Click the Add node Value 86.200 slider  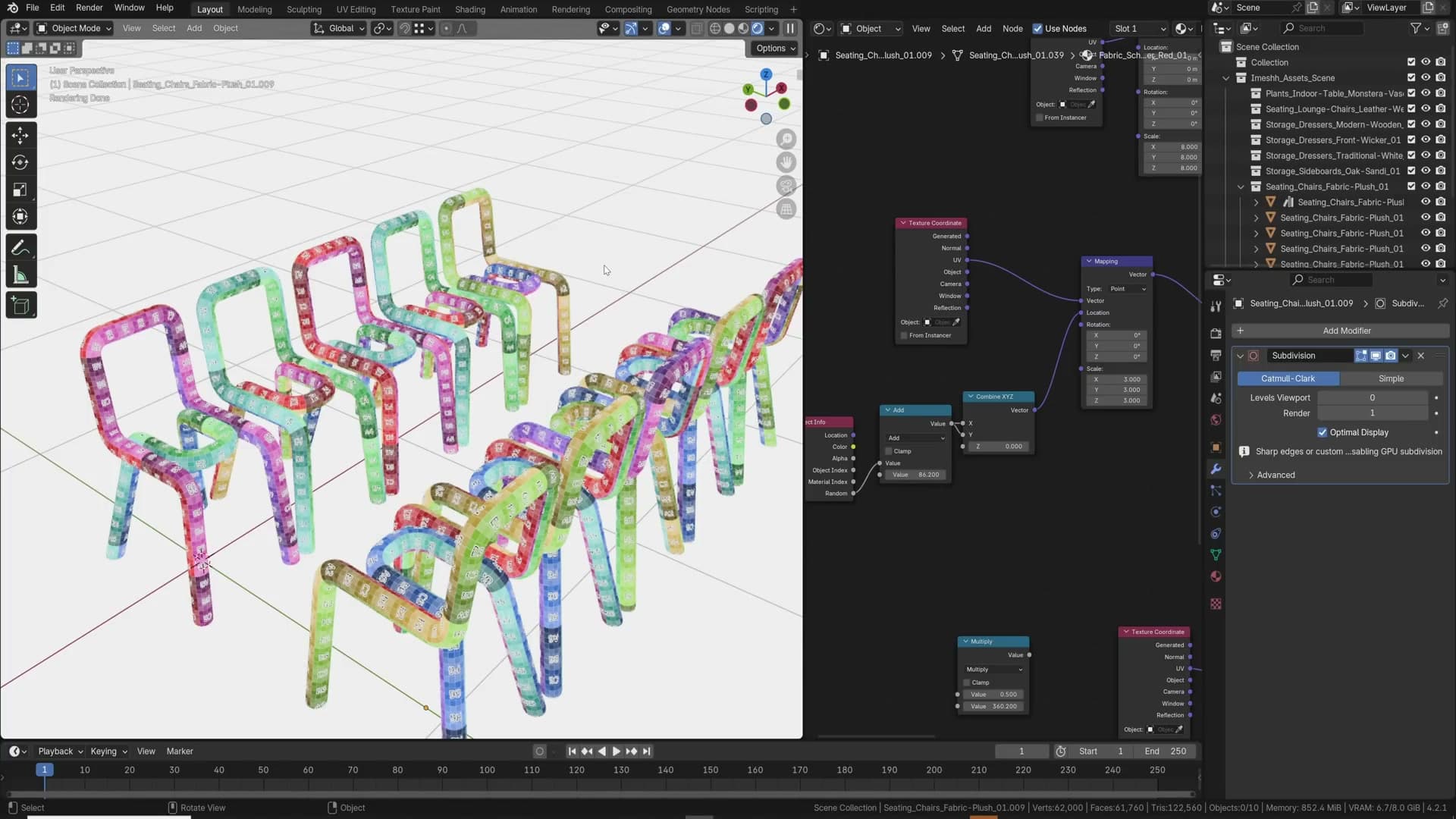point(916,475)
